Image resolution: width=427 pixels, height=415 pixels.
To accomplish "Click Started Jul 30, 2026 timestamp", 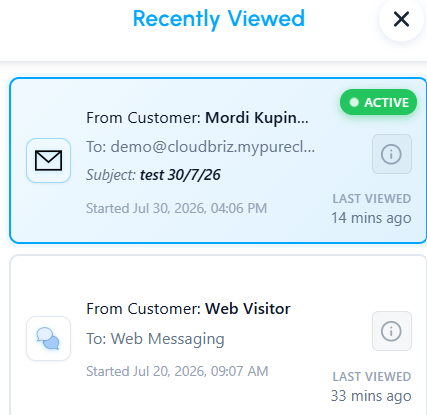I will pyautogui.click(x=177, y=208).
